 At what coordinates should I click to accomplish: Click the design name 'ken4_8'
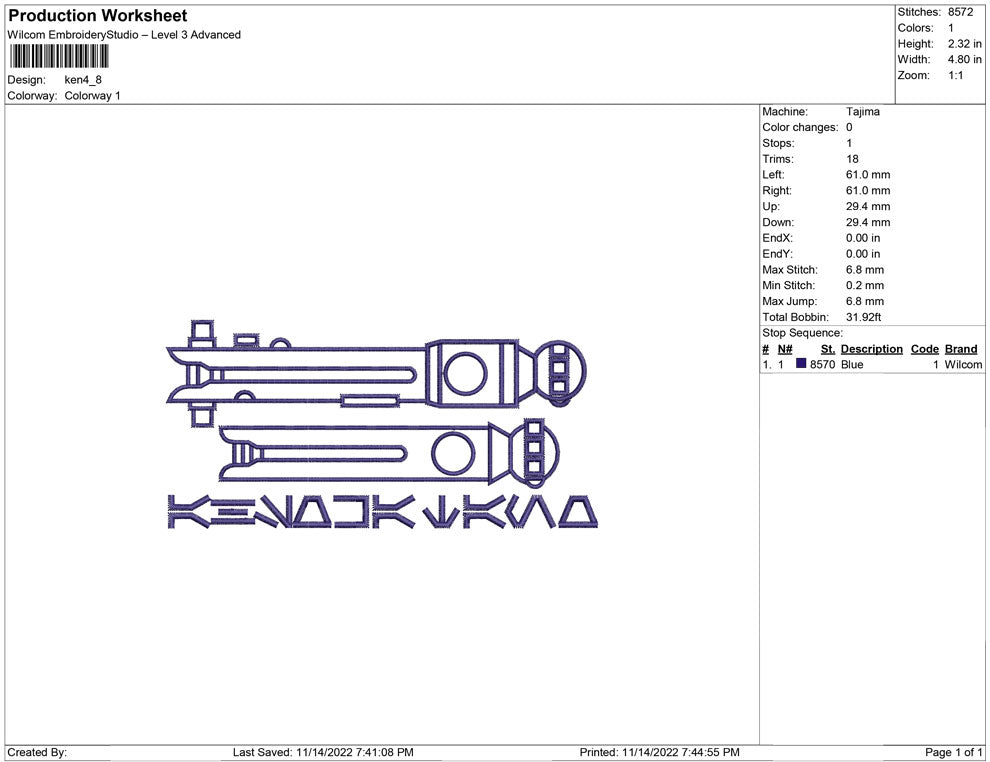[83, 80]
